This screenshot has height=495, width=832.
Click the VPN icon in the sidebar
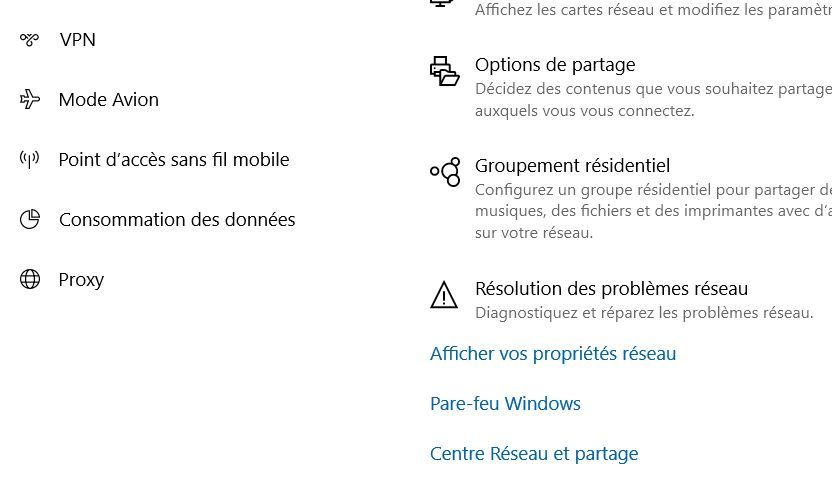(30, 40)
